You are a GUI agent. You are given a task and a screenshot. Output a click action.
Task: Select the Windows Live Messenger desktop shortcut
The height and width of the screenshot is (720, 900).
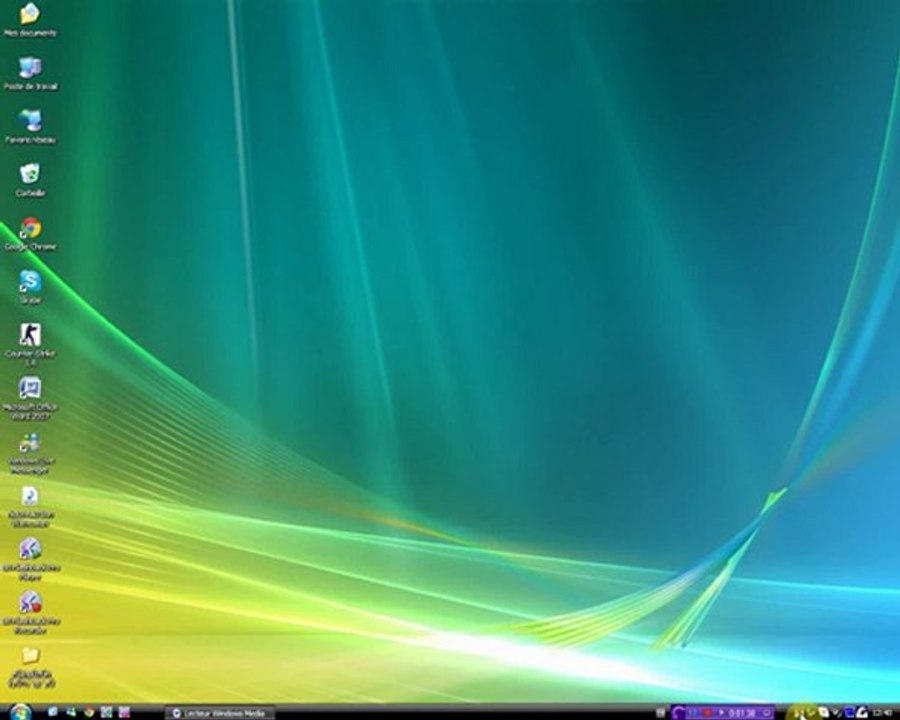pyautogui.click(x=30, y=452)
